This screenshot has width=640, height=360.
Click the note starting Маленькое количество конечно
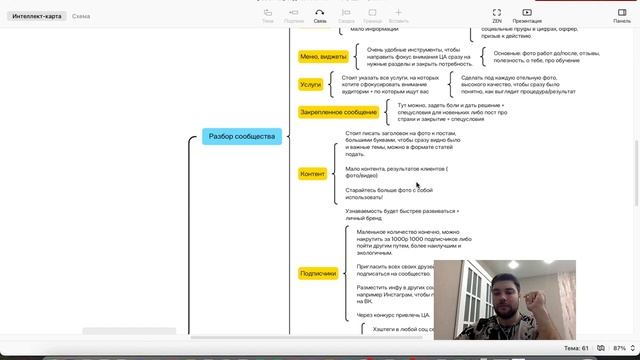pyautogui.click(x=414, y=242)
